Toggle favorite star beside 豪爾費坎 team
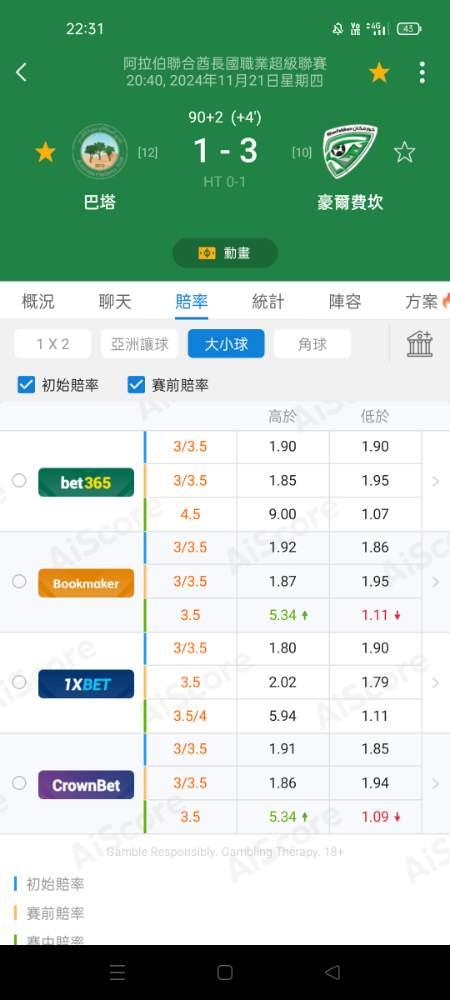Image resolution: width=450 pixels, height=1000 pixels. tap(404, 152)
